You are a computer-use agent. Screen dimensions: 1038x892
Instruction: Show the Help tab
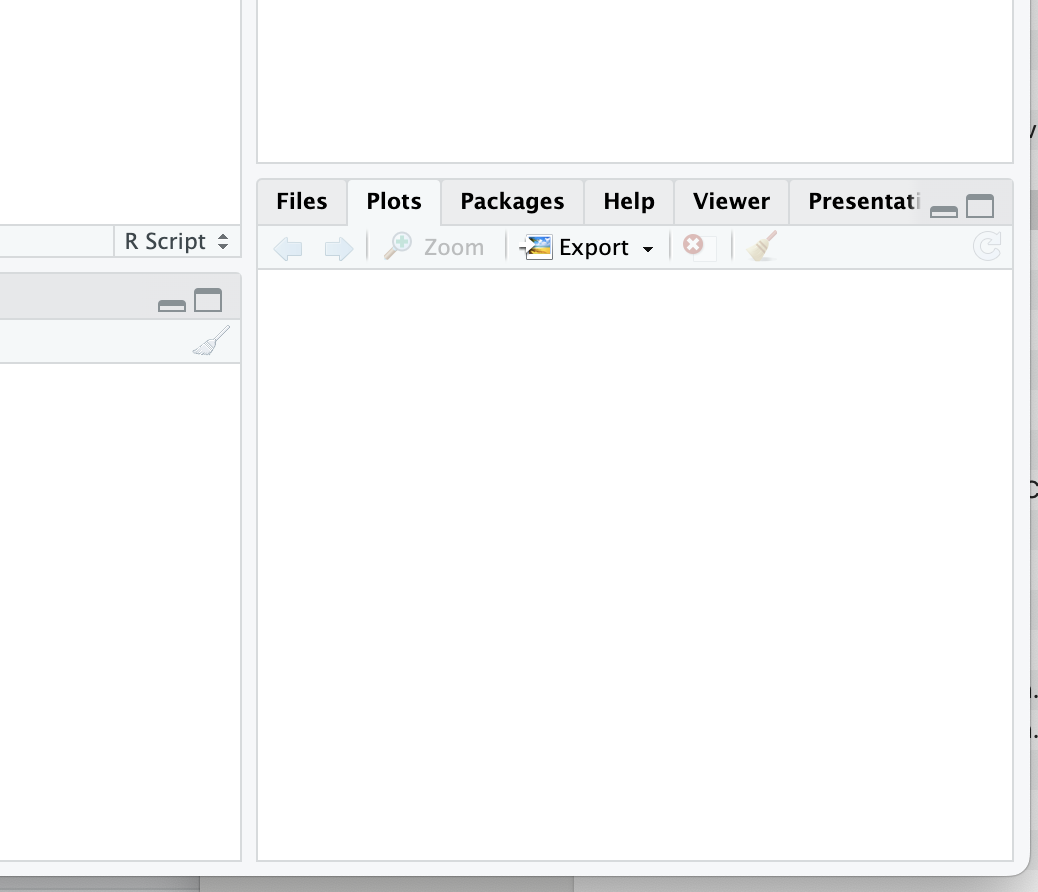pos(629,202)
